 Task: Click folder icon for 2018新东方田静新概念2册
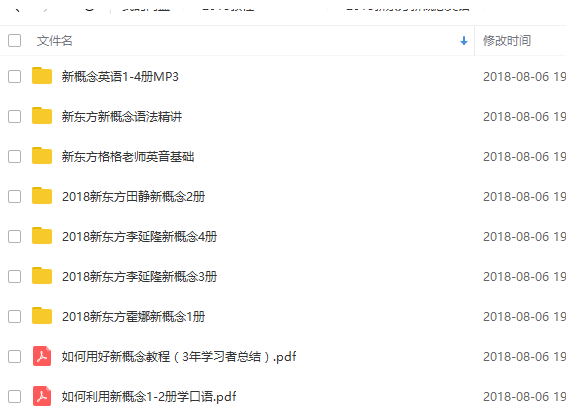(42, 196)
